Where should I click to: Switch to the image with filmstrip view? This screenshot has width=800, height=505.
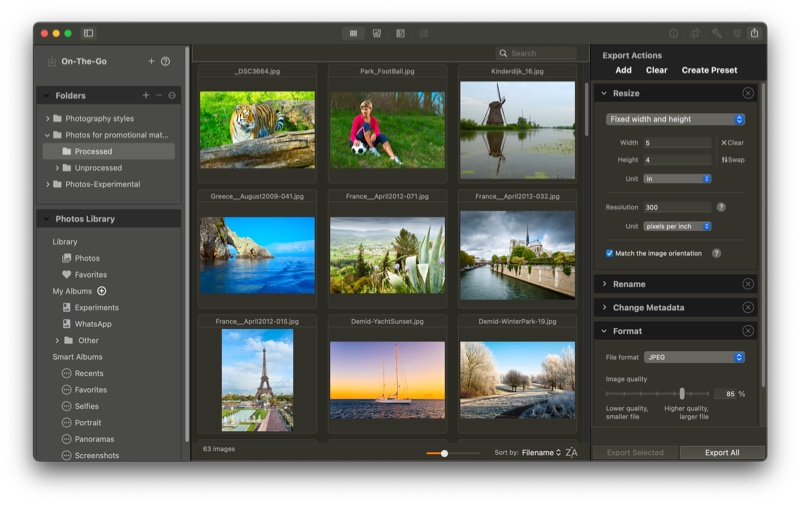[377, 33]
